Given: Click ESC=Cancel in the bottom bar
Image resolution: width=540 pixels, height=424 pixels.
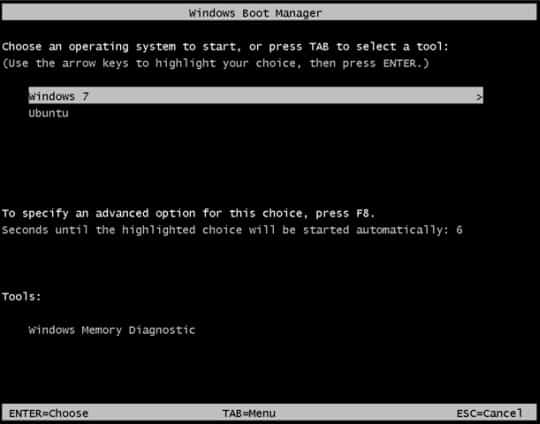Looking at the screenshot, I should pos(489,413).
